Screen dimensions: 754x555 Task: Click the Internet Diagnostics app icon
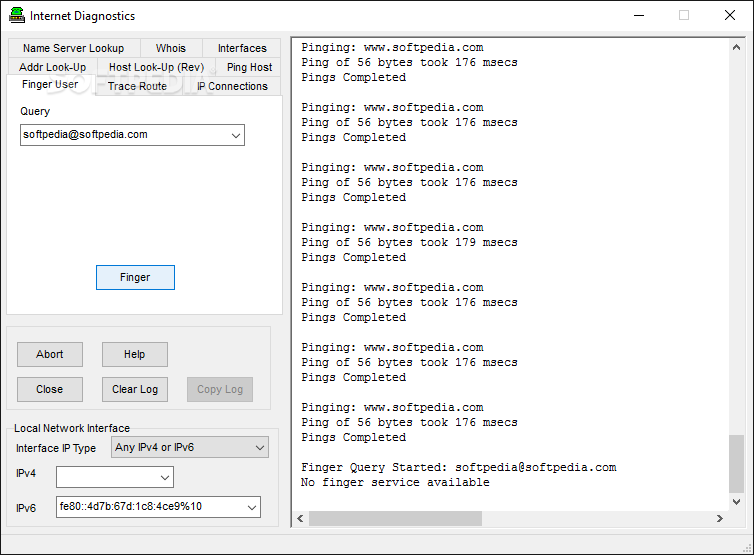tap(17, 15)
